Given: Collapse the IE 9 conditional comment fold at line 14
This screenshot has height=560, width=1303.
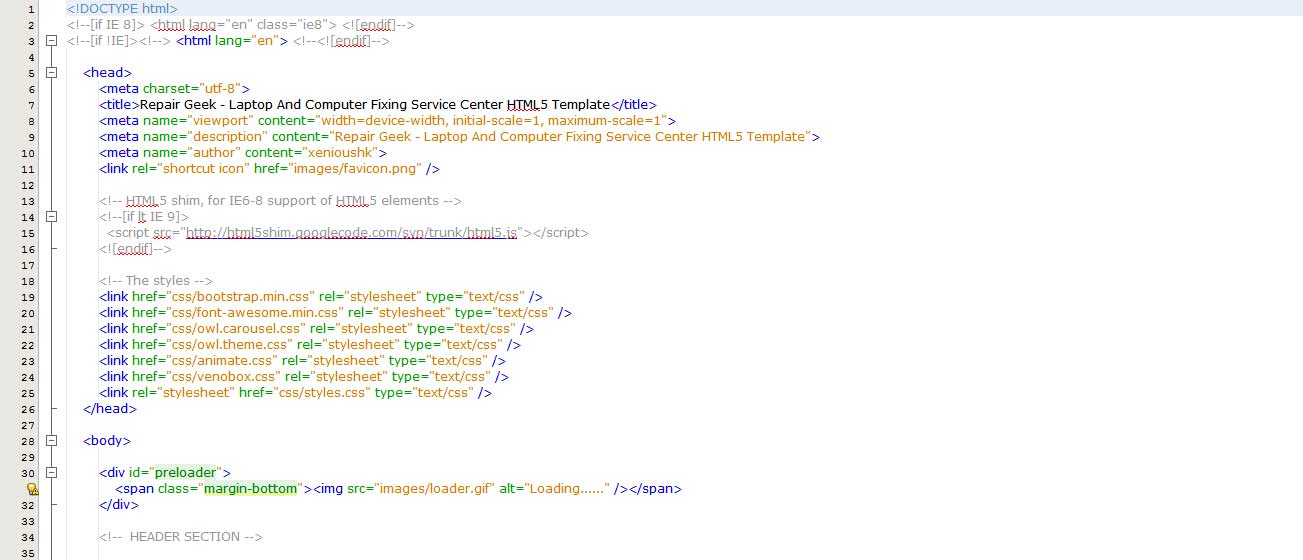Looking at the screenshot, I should 52,217.
